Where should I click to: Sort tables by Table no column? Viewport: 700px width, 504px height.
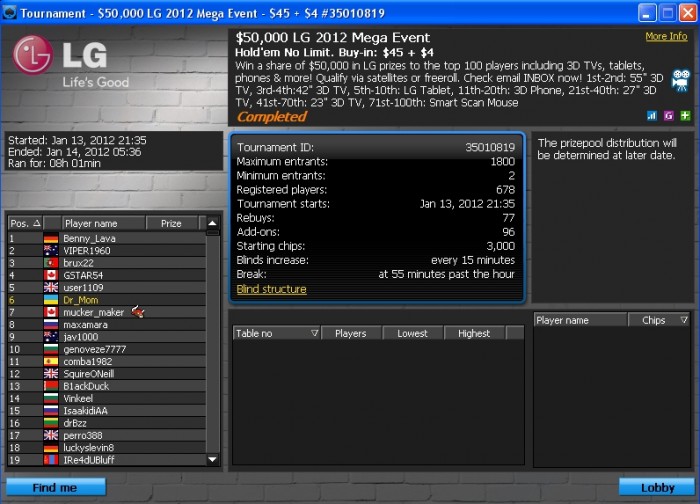[276, 333]
